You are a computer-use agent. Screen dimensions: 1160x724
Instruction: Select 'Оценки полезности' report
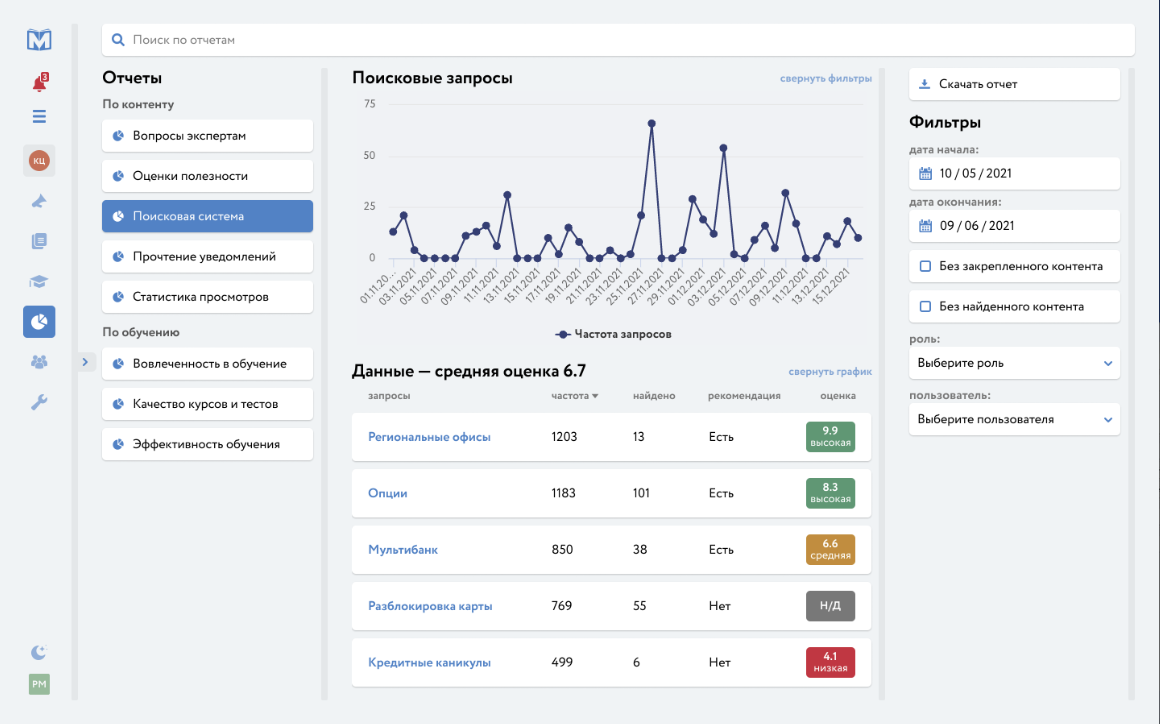point(207,176)
